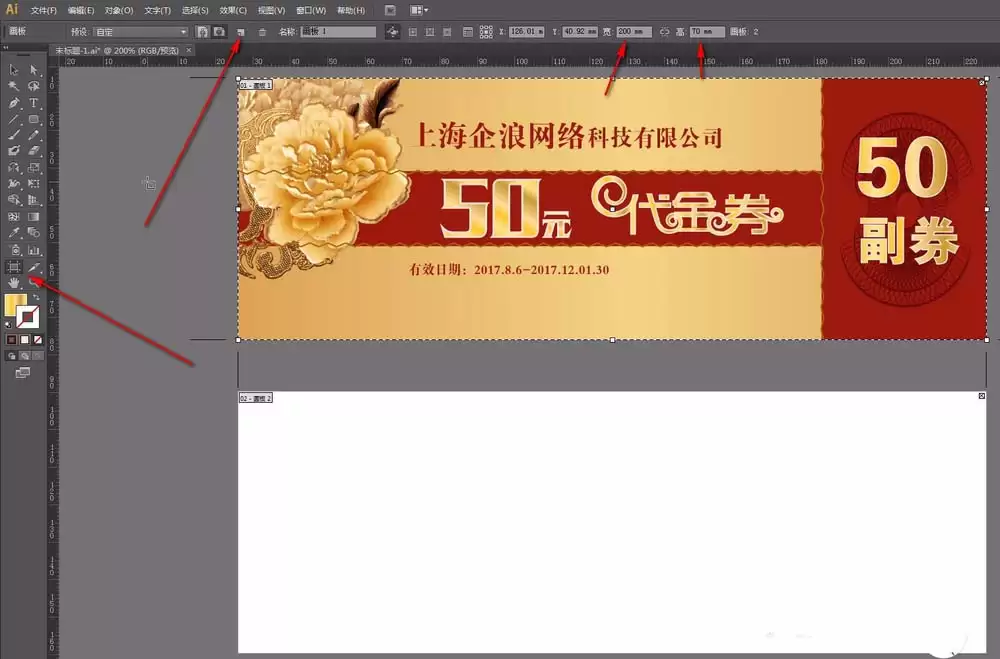Click the width (宽) value field

[x=634, y=31]
